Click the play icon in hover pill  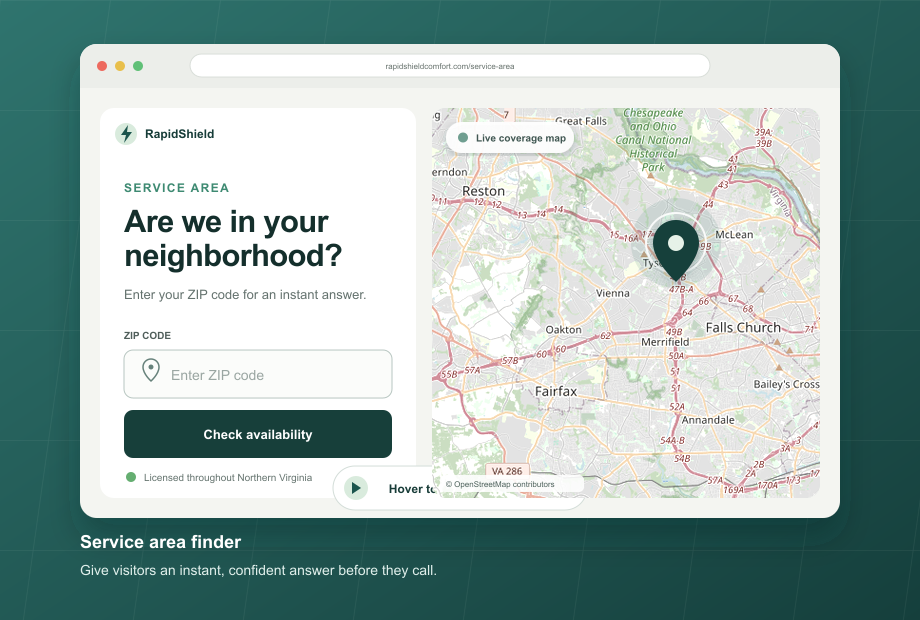[356, 488]
